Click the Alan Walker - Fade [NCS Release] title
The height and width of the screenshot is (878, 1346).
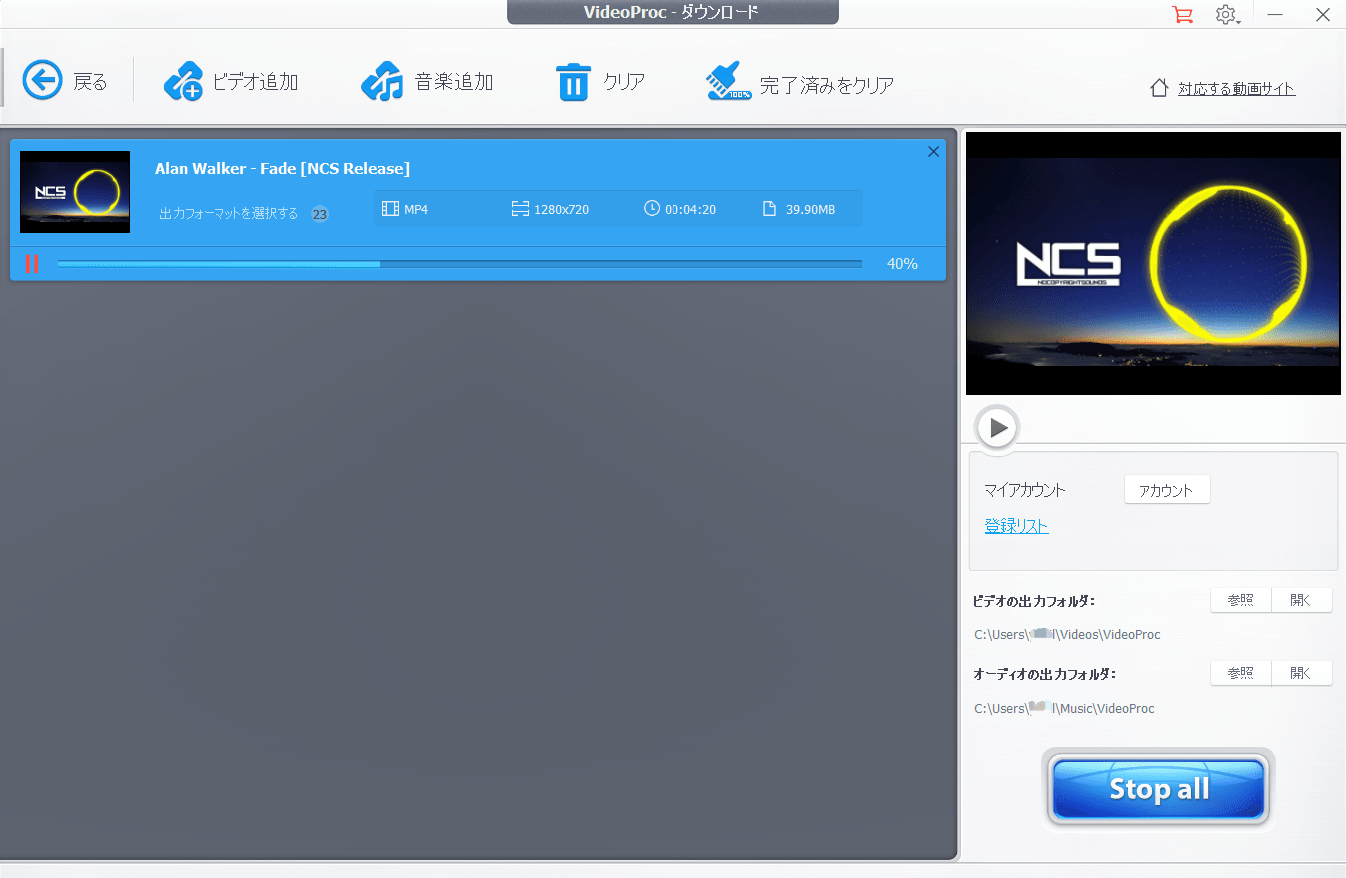click(282, 168)
